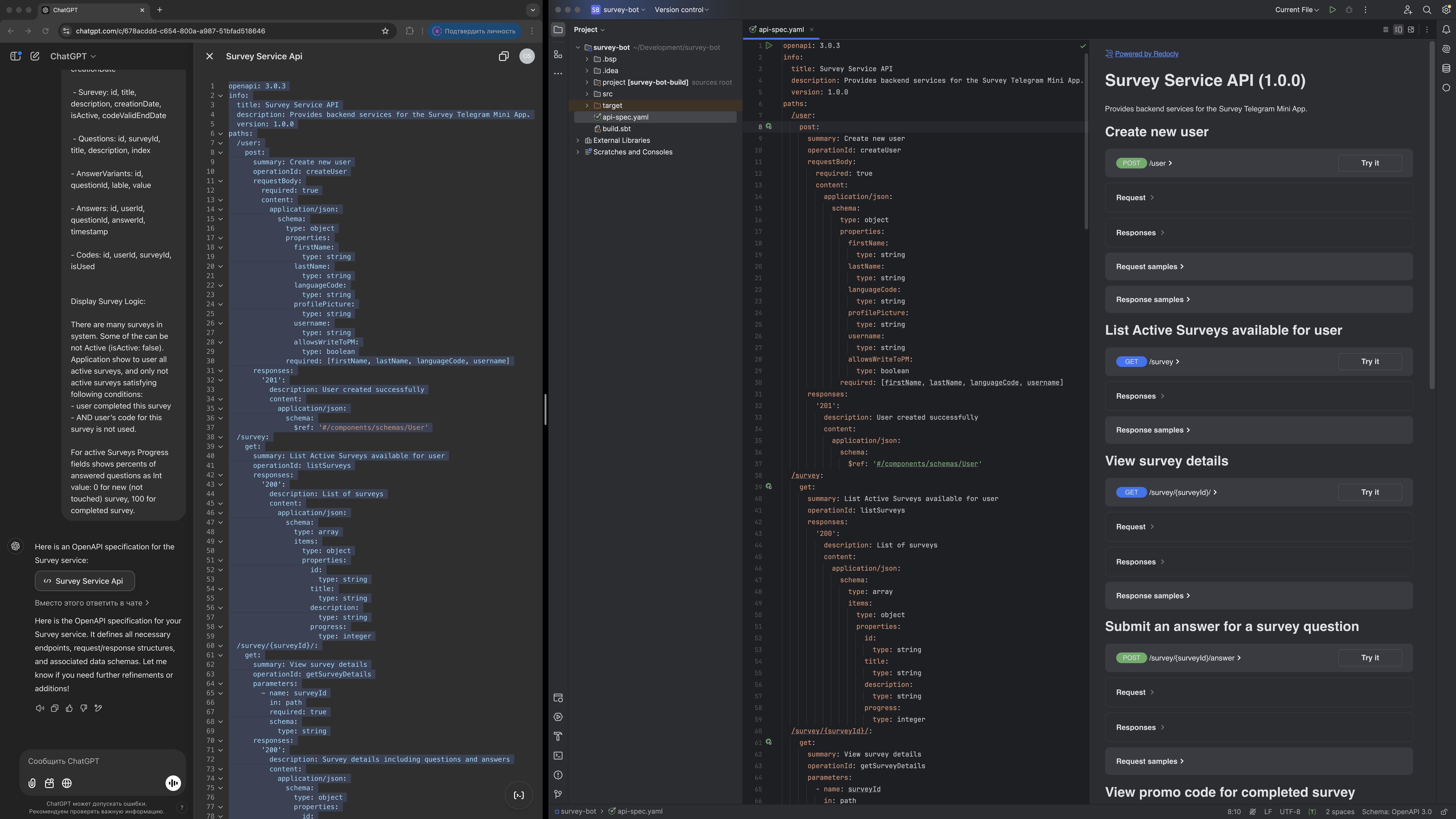Fold line 7 /user block in canvas
Image resolution: width=1456 pixels, height=819 pixels.
220,143
